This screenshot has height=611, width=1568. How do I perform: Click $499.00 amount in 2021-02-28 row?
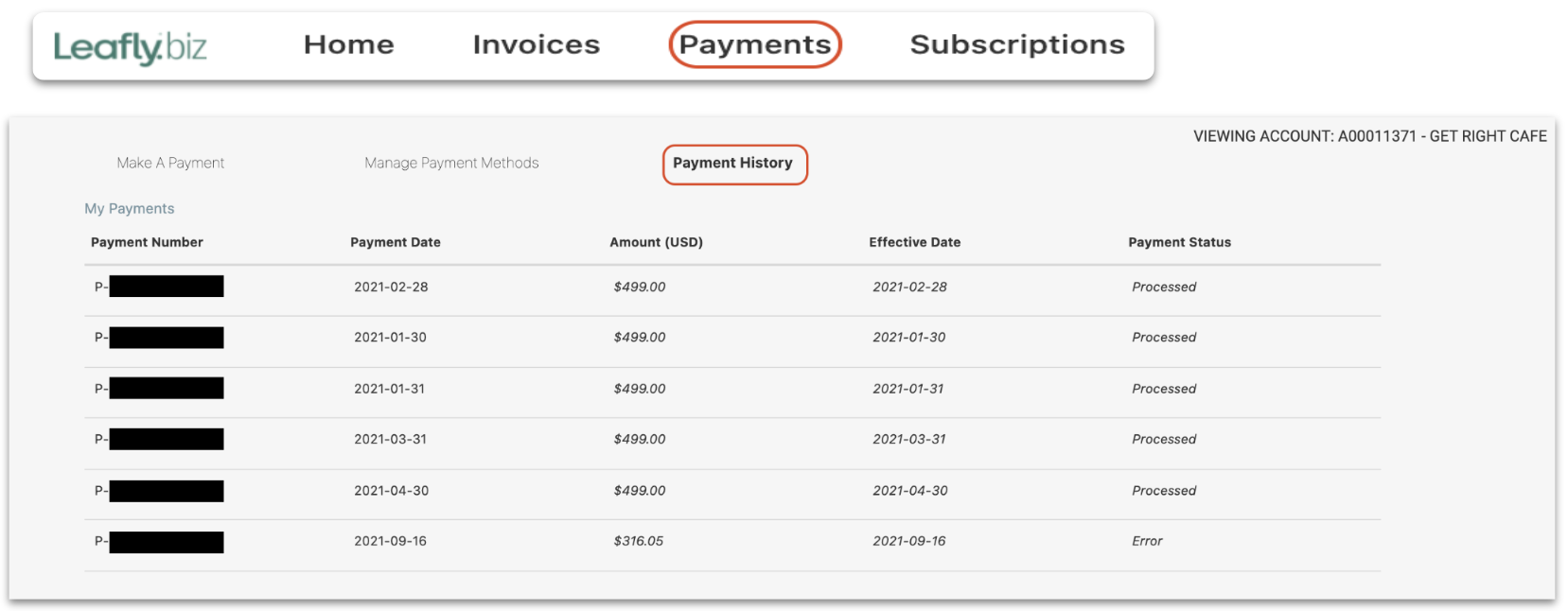click(640, 287)
